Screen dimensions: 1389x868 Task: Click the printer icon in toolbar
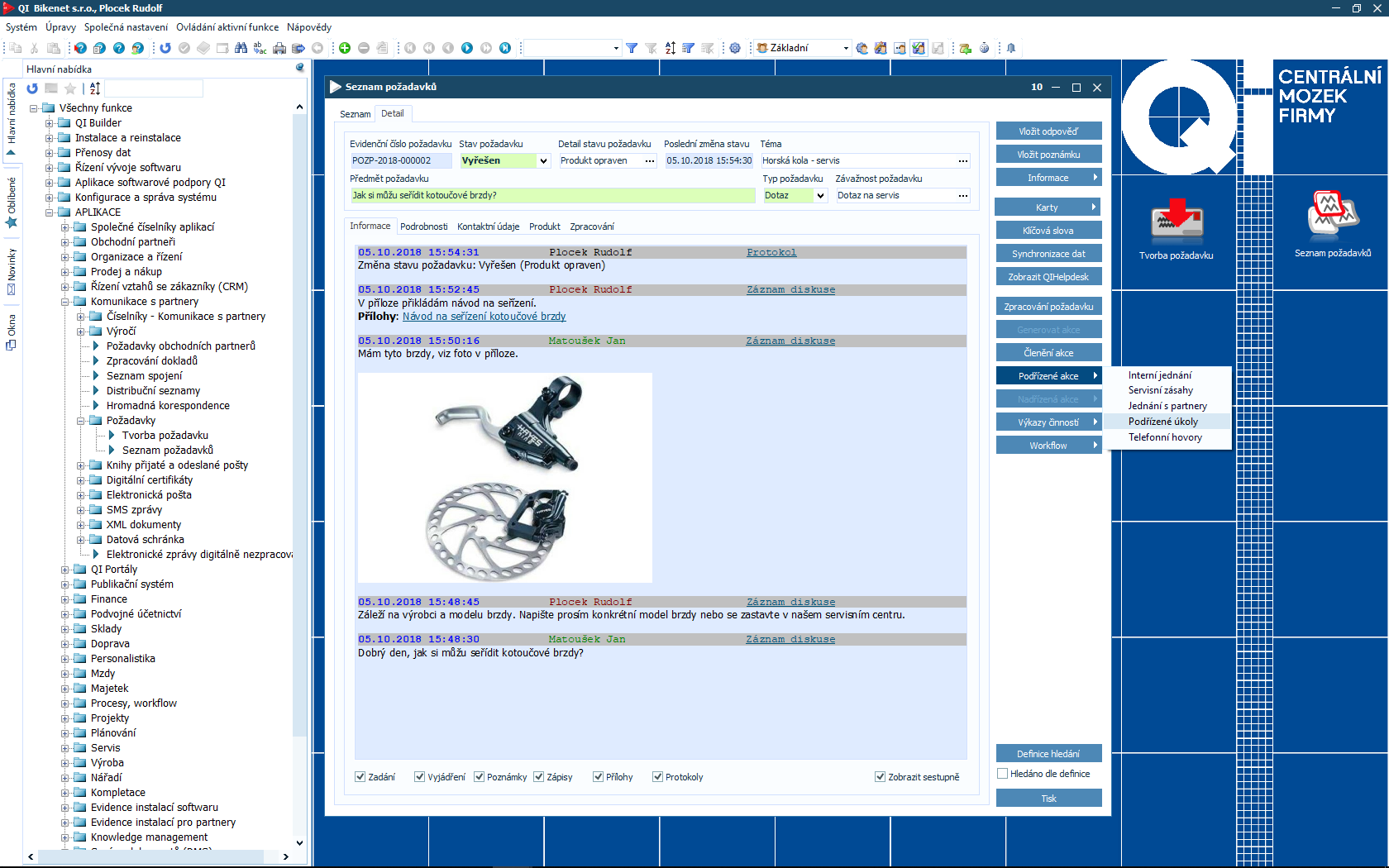[279, 48]
